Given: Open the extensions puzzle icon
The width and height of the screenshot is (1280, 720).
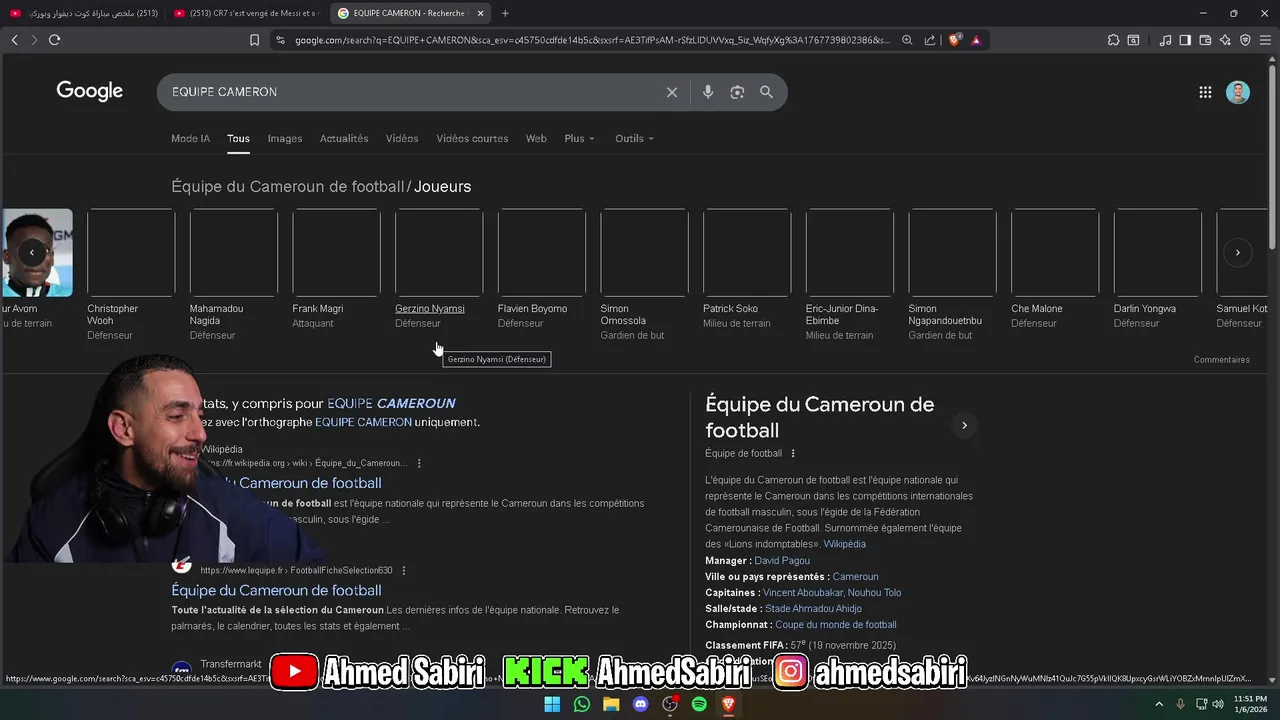Looking at the screenshot, I should pyautogui.click(x=1113, y=40).
